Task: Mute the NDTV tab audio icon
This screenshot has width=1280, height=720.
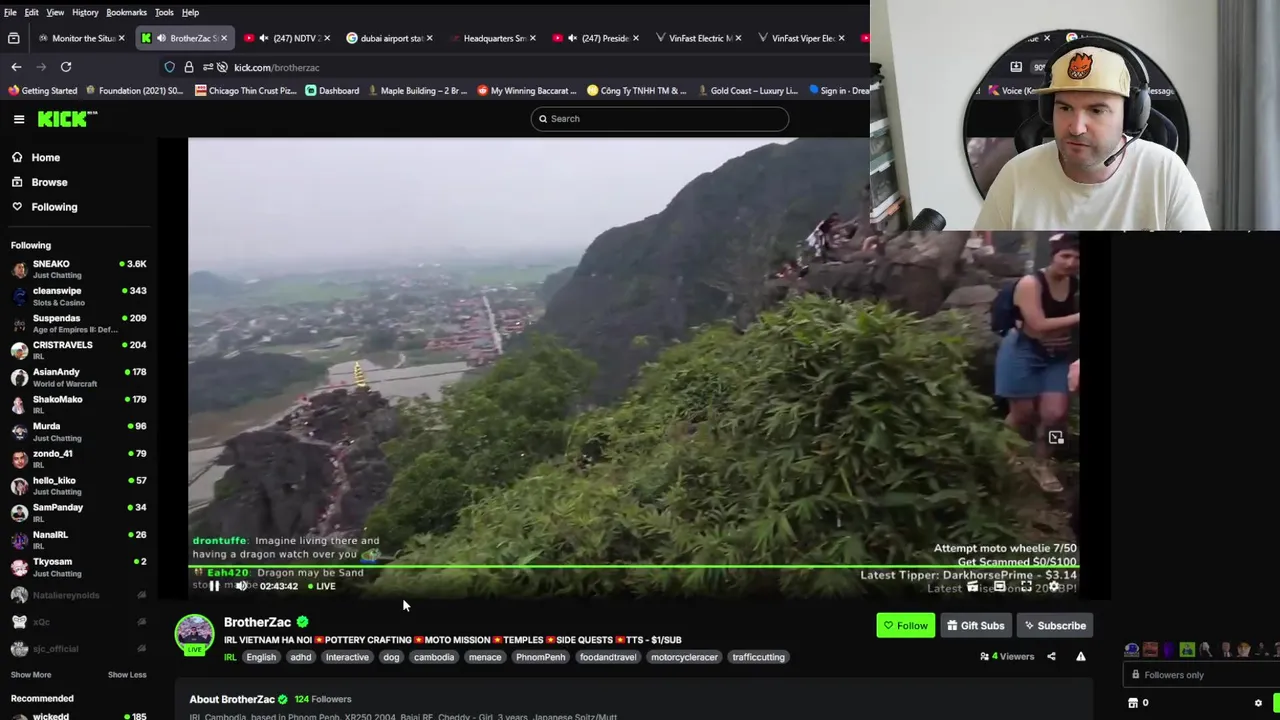Action: (264, 38)
